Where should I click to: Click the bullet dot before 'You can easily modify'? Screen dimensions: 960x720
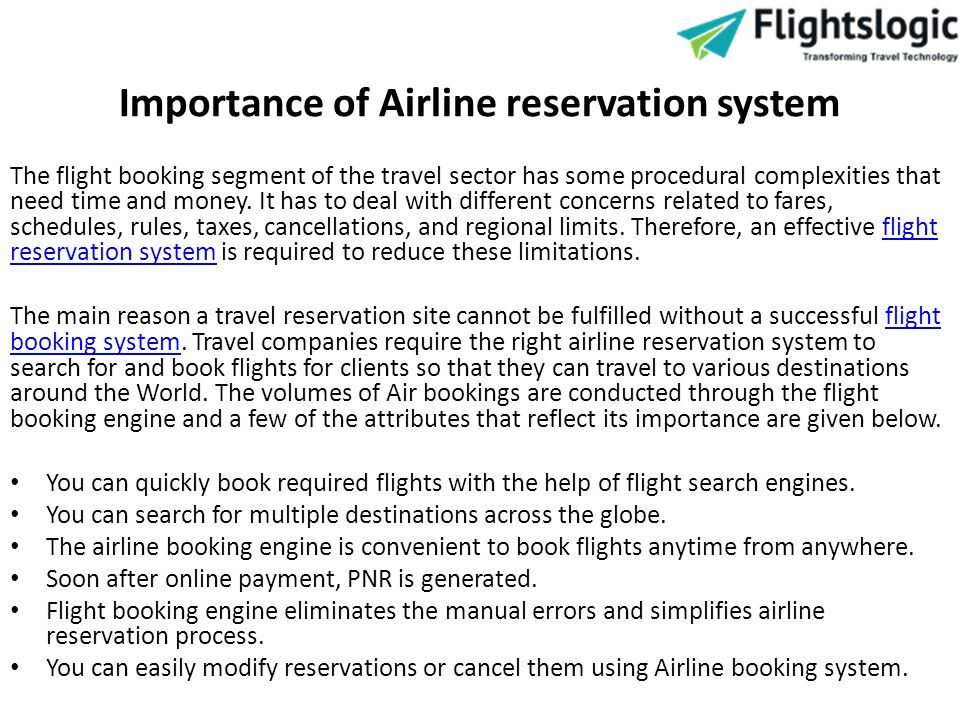15,668
